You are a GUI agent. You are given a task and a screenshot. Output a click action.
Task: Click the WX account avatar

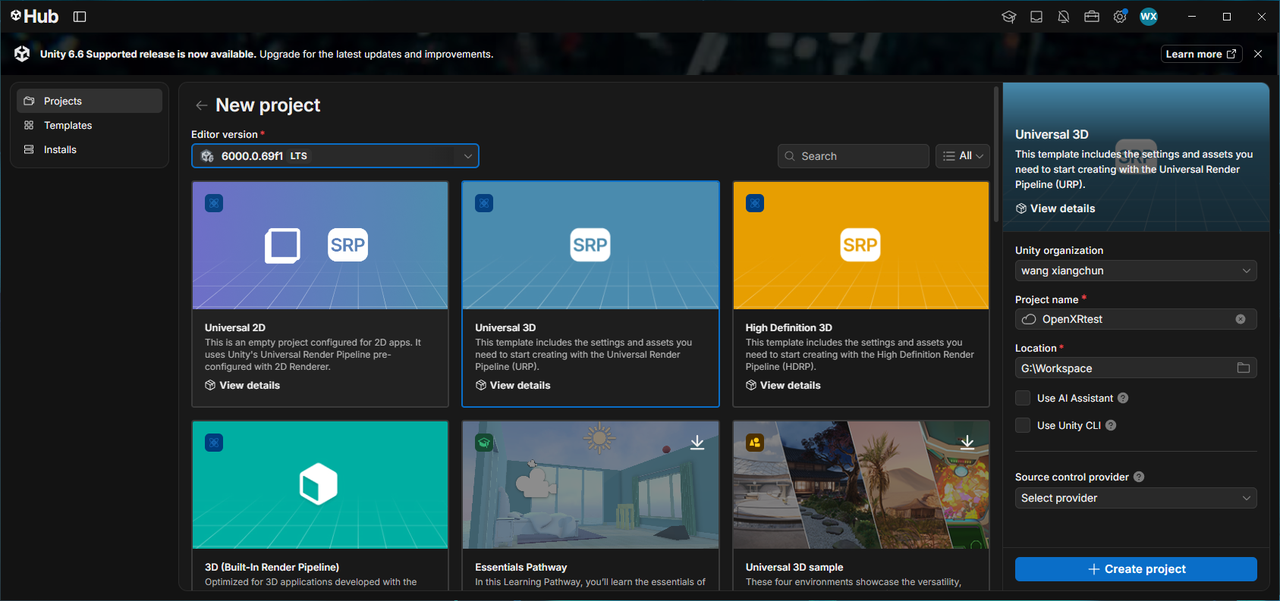point(1149,17)
